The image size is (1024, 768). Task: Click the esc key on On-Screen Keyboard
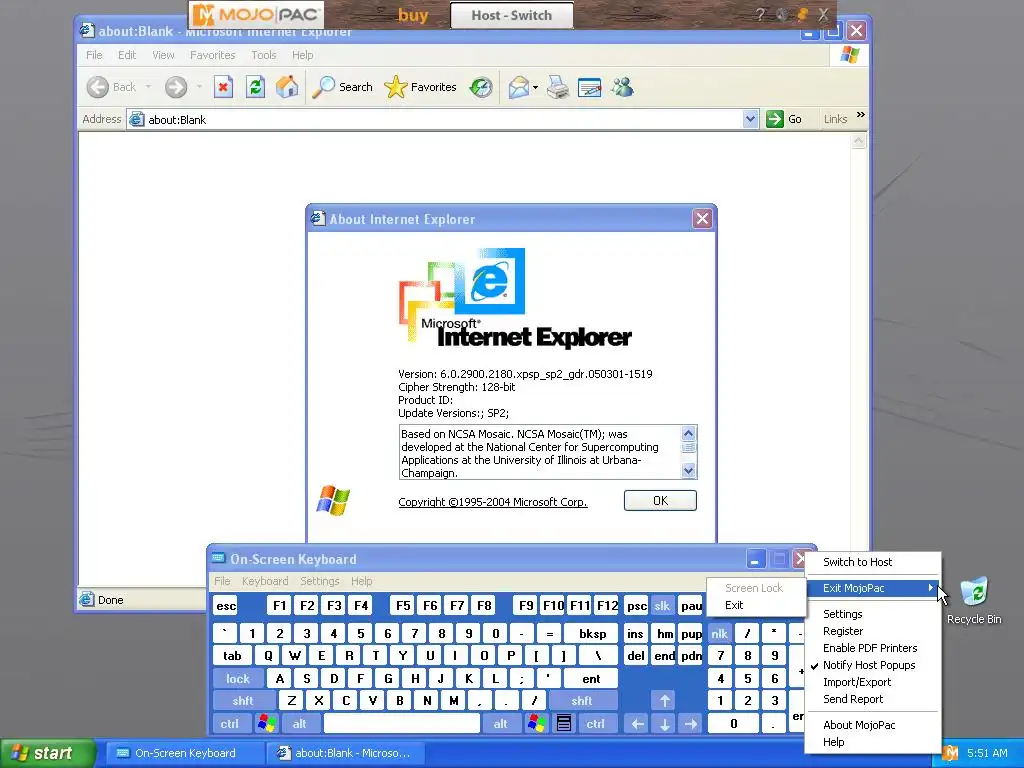225,605
